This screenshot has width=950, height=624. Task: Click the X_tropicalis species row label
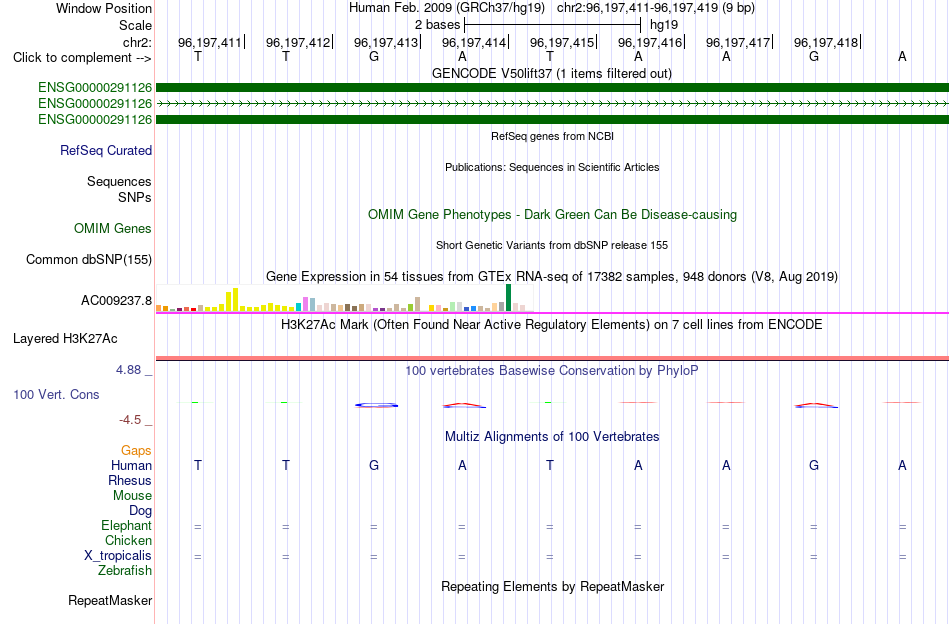(118, 556)
